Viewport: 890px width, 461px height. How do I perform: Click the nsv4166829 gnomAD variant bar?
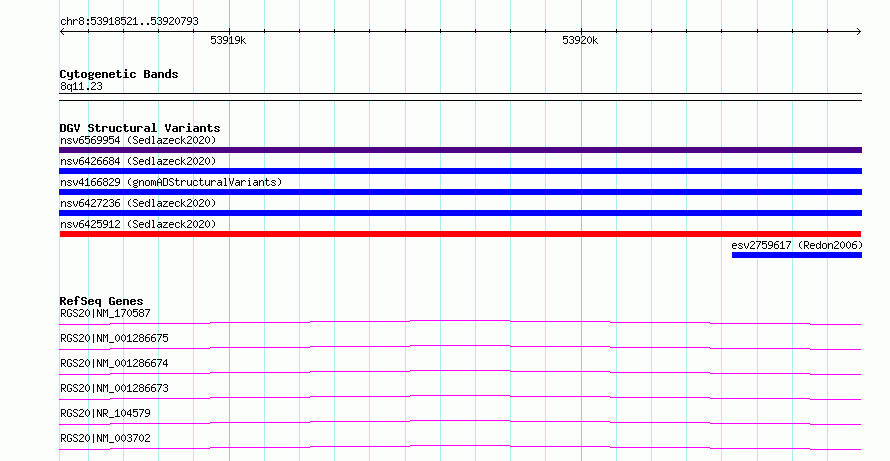tap(460, 192)
